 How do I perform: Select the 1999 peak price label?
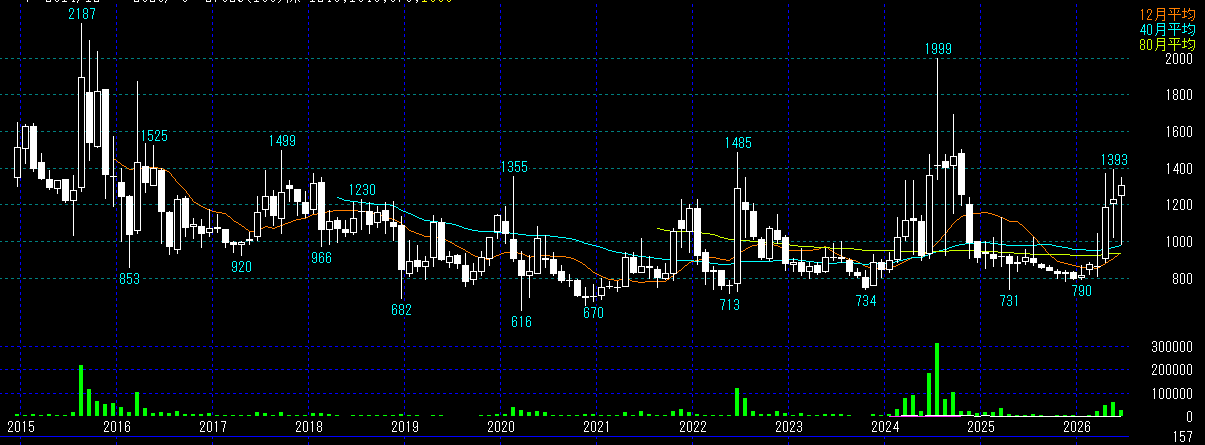938,49
